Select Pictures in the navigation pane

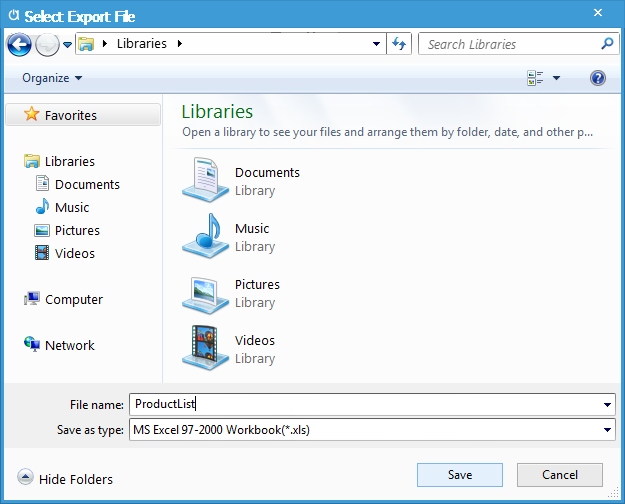(77, 230)
